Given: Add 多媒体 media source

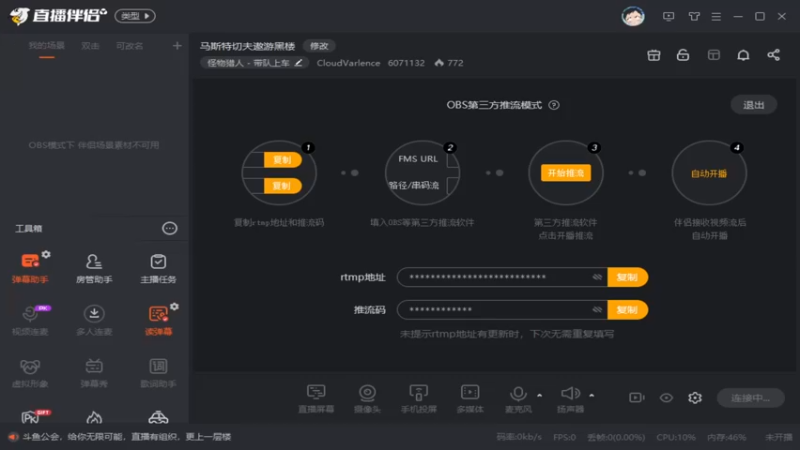Looking at the screenshot, I should coord(470,398).
